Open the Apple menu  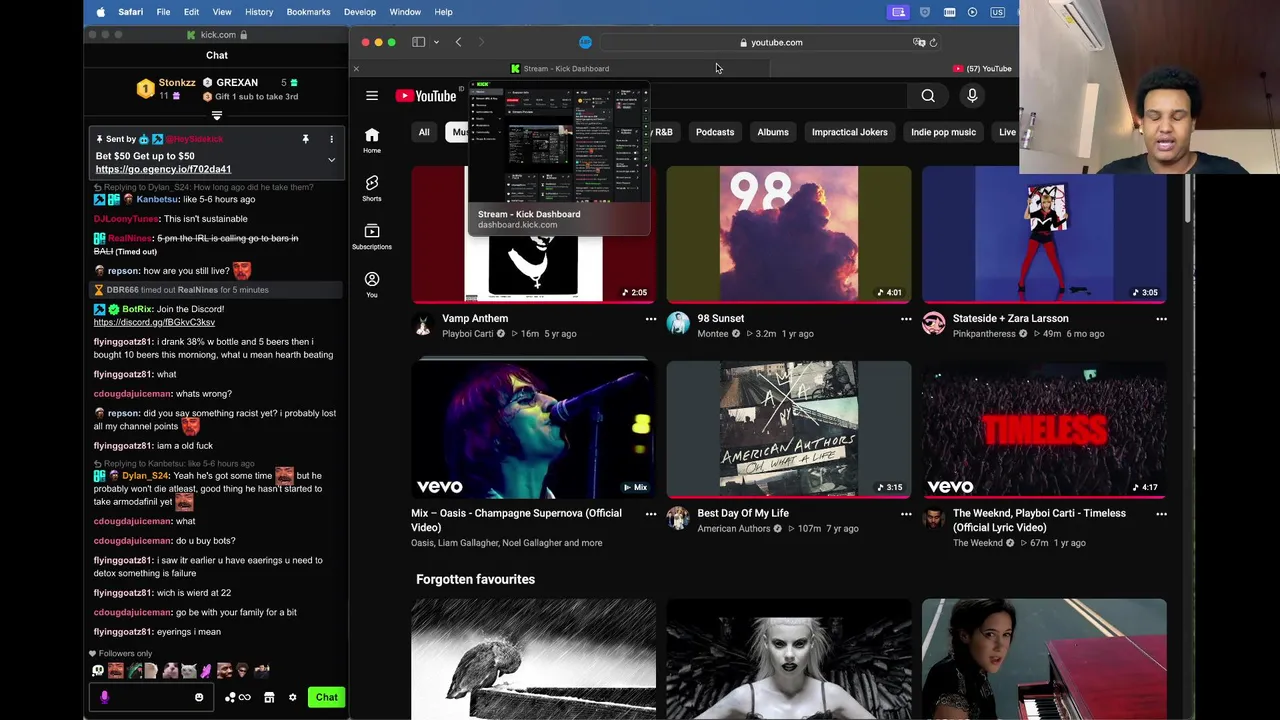(x=100, y=12)
